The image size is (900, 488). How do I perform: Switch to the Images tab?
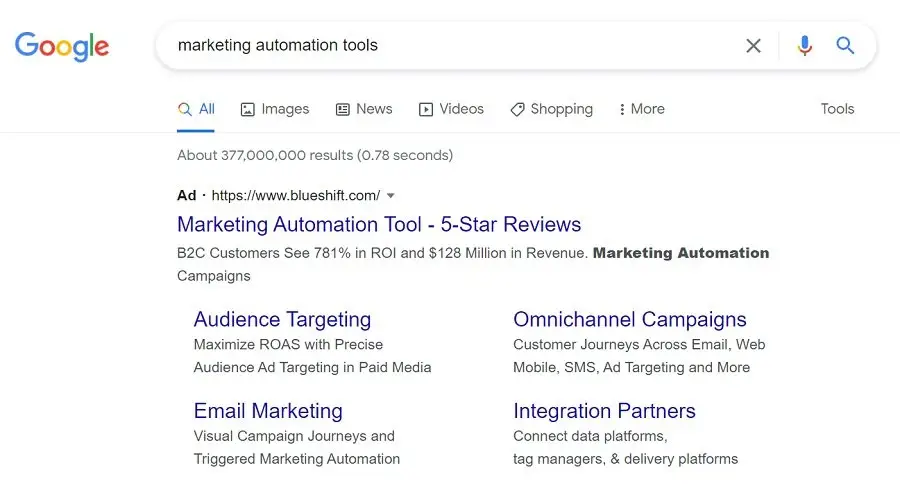point(274,109)
